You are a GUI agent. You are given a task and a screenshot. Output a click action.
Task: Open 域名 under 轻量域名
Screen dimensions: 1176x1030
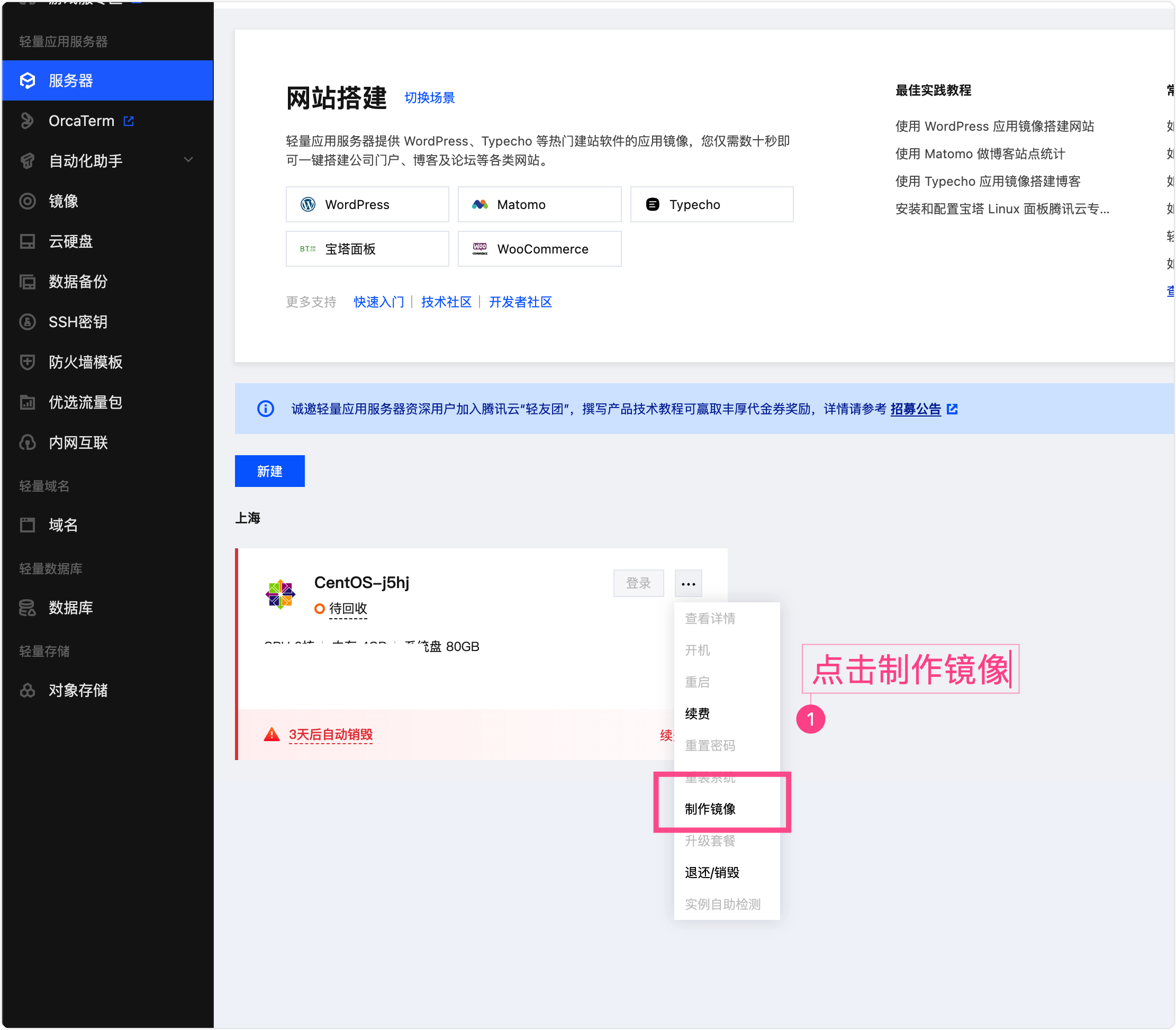(63, 525)
